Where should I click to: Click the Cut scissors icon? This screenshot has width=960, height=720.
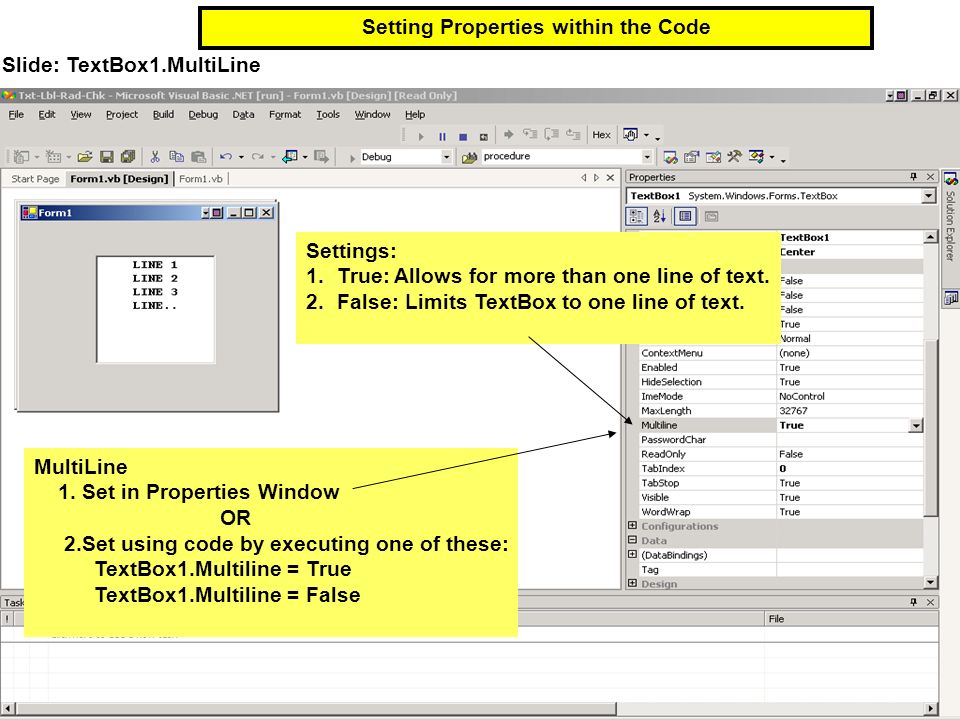point(155,157)
